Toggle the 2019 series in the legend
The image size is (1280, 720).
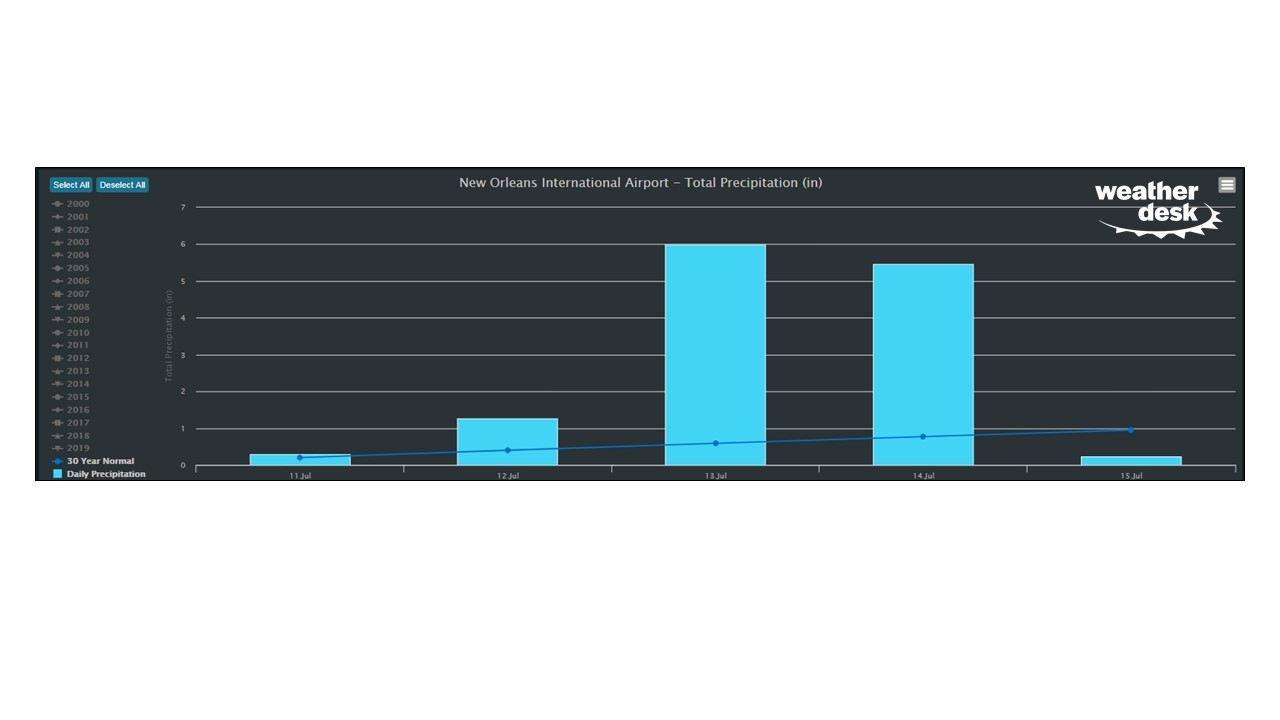tap(77, 448)
